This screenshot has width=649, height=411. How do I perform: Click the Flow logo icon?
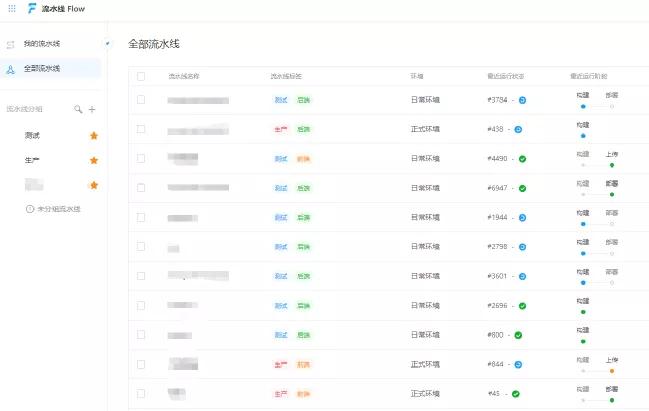tap(32, 8)
